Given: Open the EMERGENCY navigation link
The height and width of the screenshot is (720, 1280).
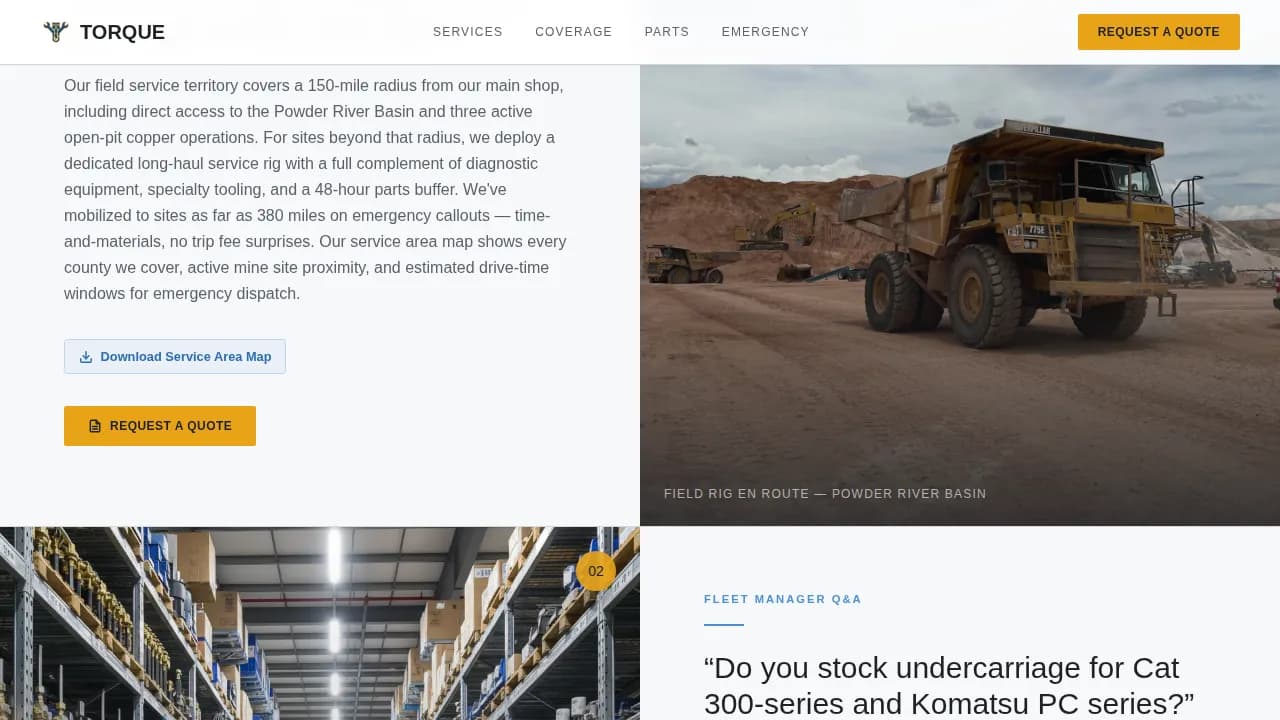Looking at the screenshot, I should click(765, 31).
